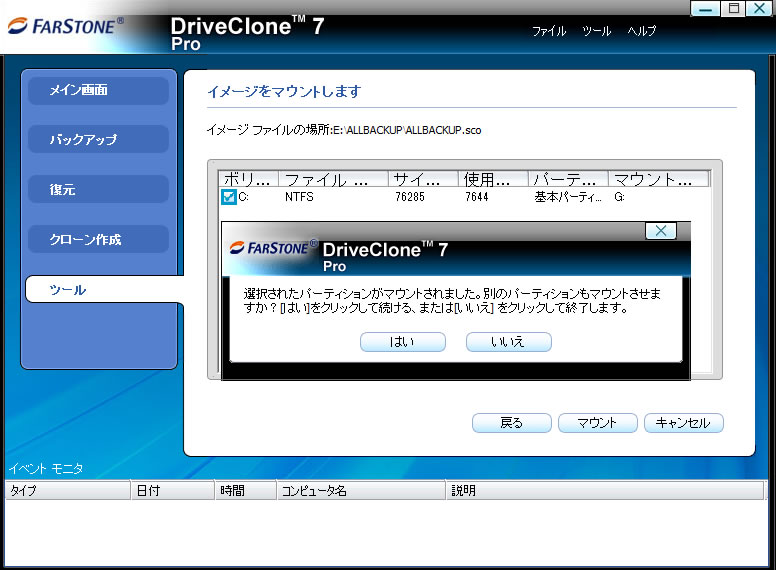This screenshot has height=570, width=776.
Task: Click the 戻る button
Action: [x=511, y=423]
